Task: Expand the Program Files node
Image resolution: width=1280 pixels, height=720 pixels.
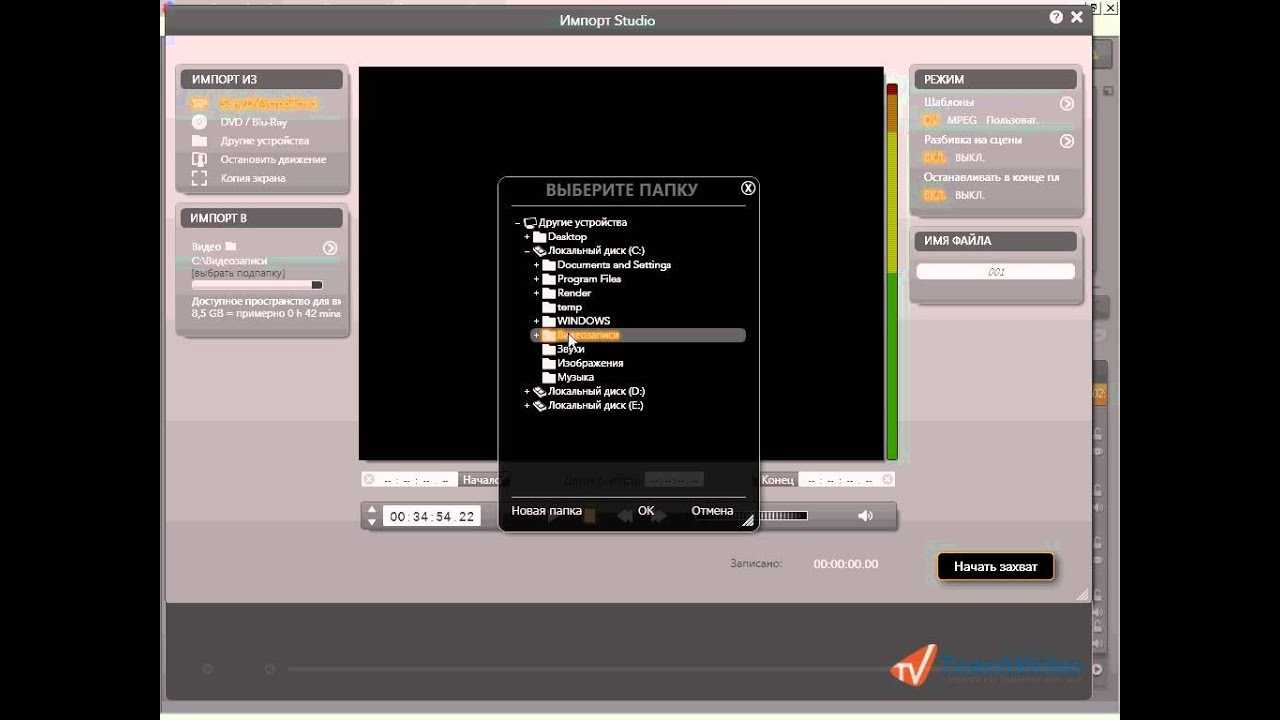Action: [x=536, y=279]
